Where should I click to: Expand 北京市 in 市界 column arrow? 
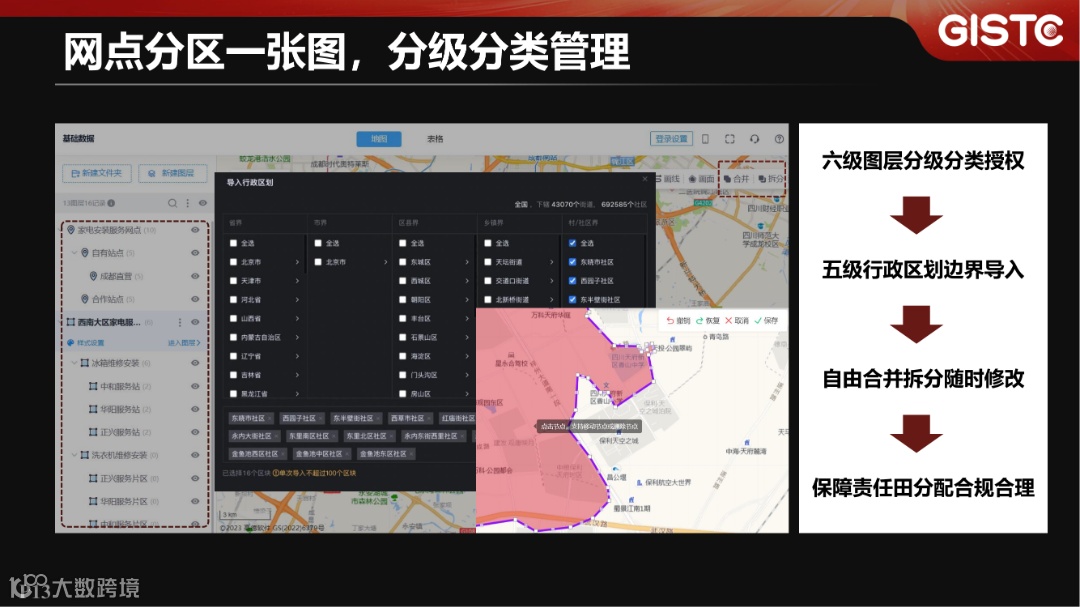click(x=385, y=262)
